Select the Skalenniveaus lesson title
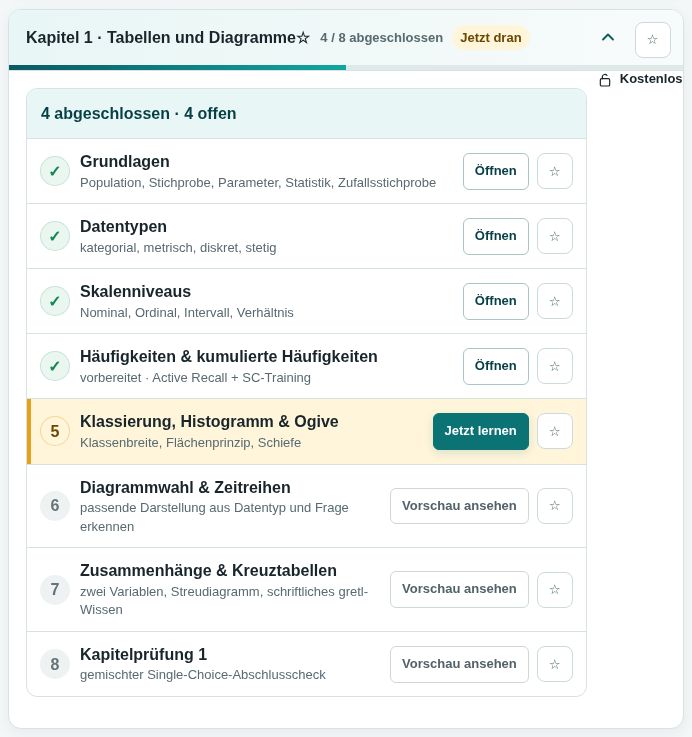 point(135,291)
